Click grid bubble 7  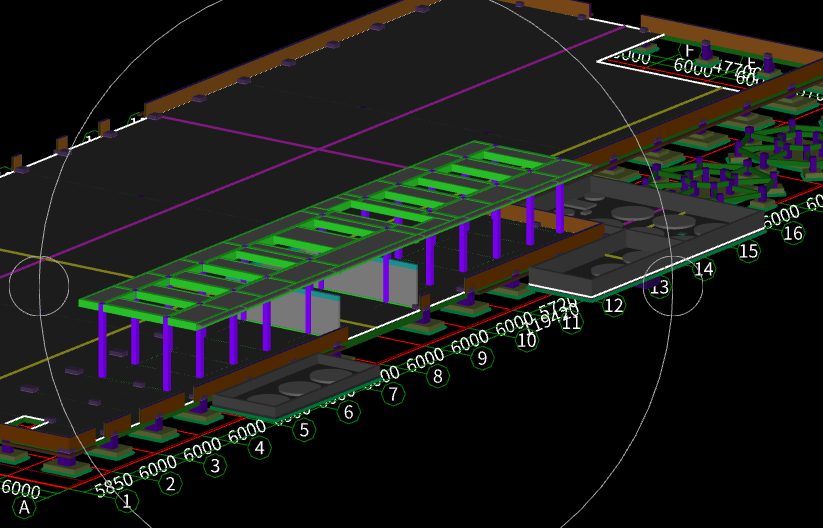click(x=393, y=394)
